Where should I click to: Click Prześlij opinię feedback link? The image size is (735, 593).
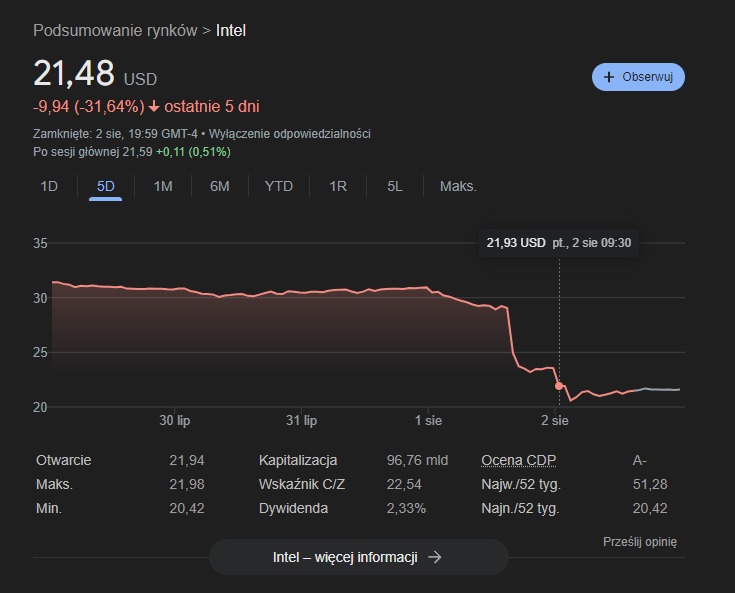click(640, 542)
